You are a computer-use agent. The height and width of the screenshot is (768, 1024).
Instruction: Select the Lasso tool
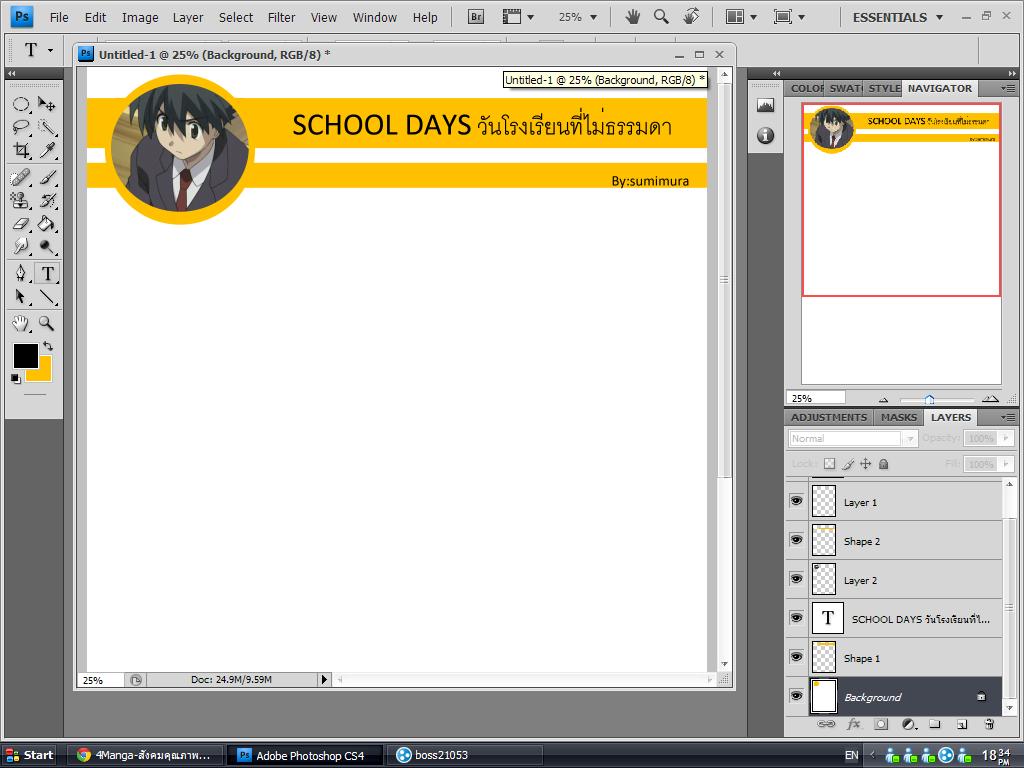pos(21,127)
